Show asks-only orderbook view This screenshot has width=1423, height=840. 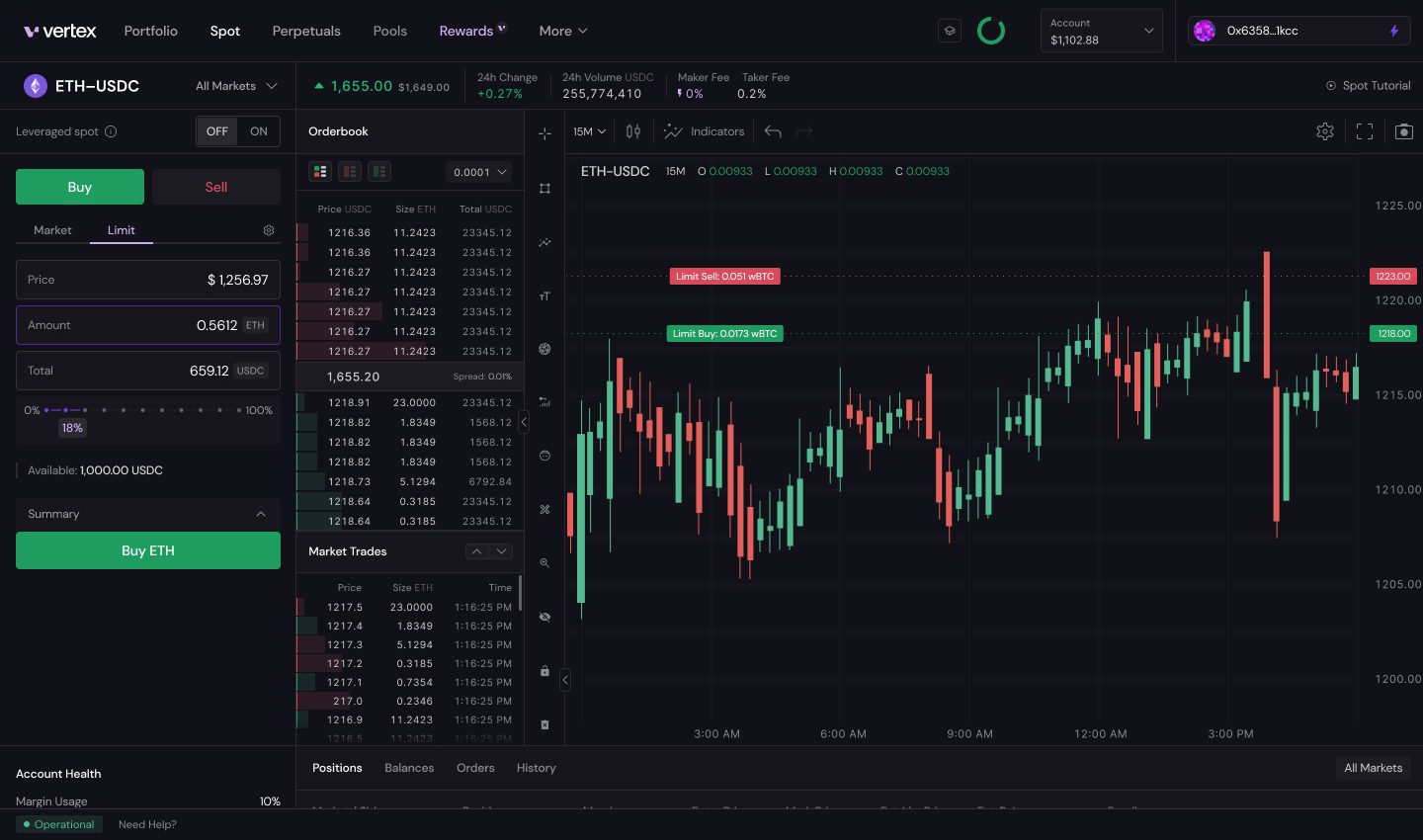click(350, 172)
